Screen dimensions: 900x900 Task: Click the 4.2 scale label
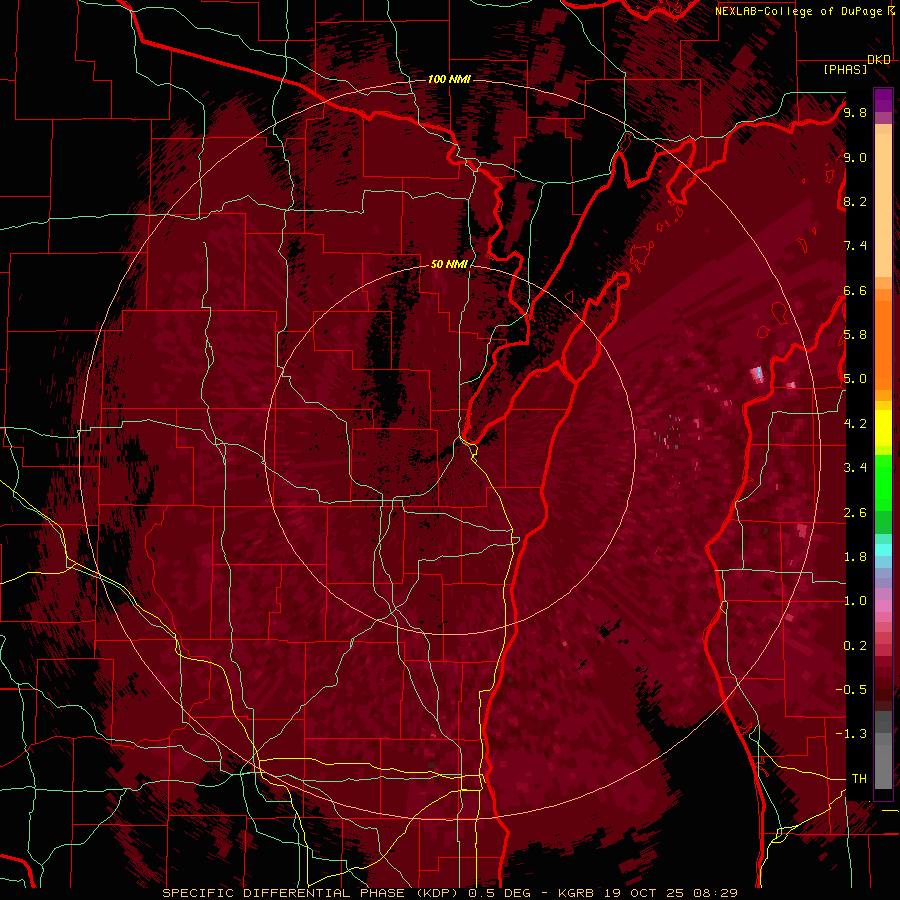click(855, 424)
